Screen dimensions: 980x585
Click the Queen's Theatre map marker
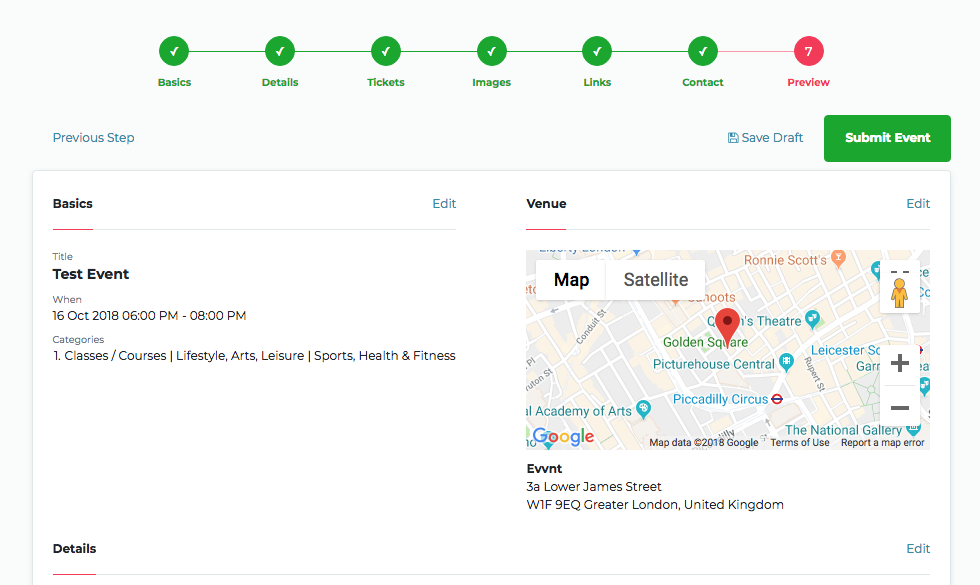click(x=812, y=319)
